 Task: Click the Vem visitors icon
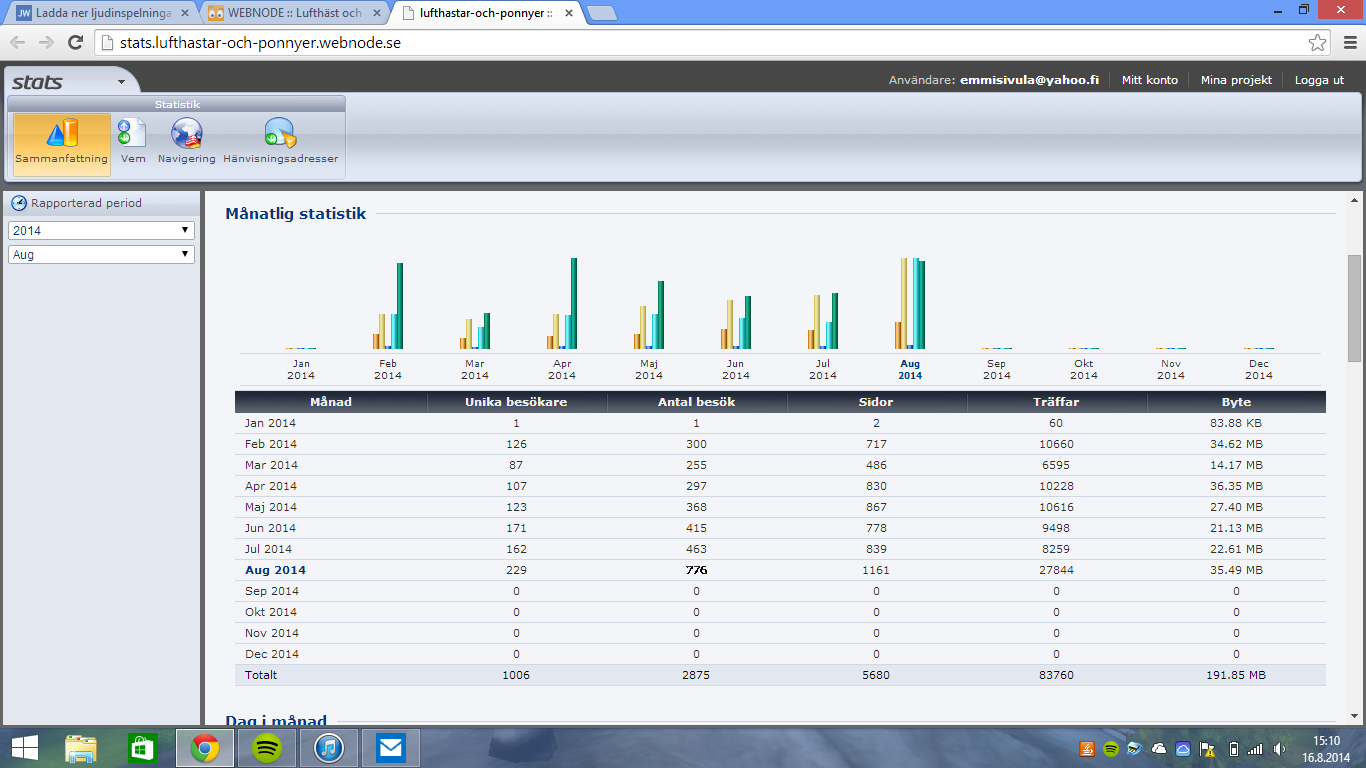click(132, 140)
